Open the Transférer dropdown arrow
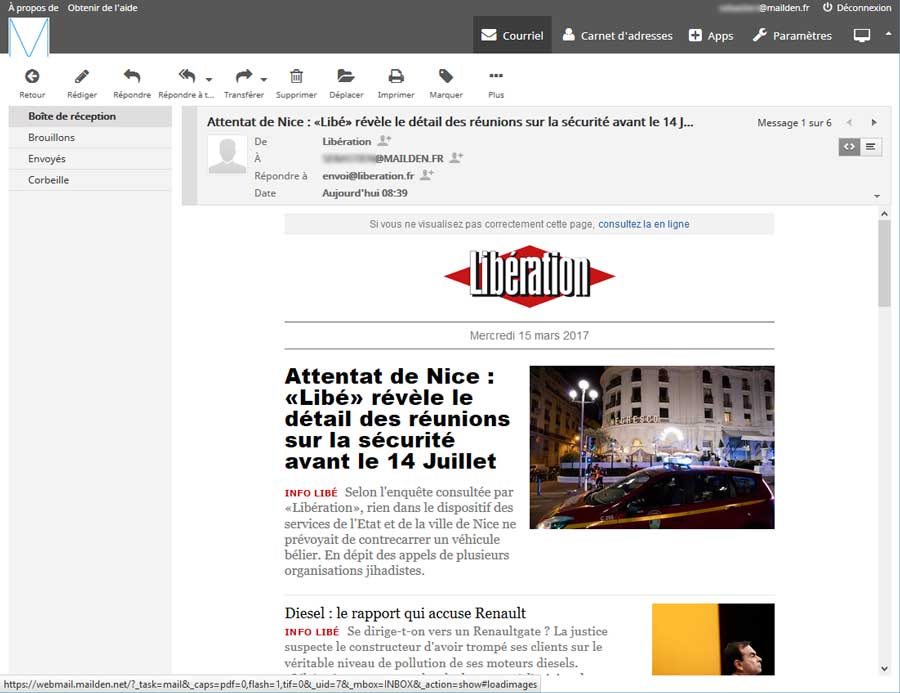The image size is (900, 693). pyautogui.click(x=263, y=79)
